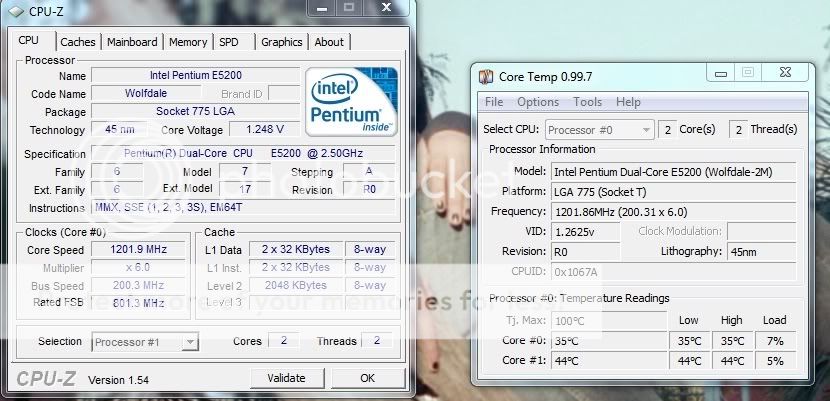Image resolution: width=830 pixels, height=401 pixels.
Task: Open the About tab in CPU-Z
Action: coord(329,42)
